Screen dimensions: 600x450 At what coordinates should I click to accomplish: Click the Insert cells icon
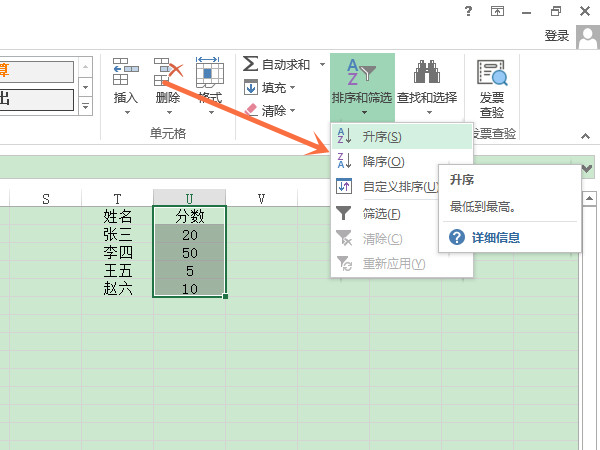tap(126, 73)
